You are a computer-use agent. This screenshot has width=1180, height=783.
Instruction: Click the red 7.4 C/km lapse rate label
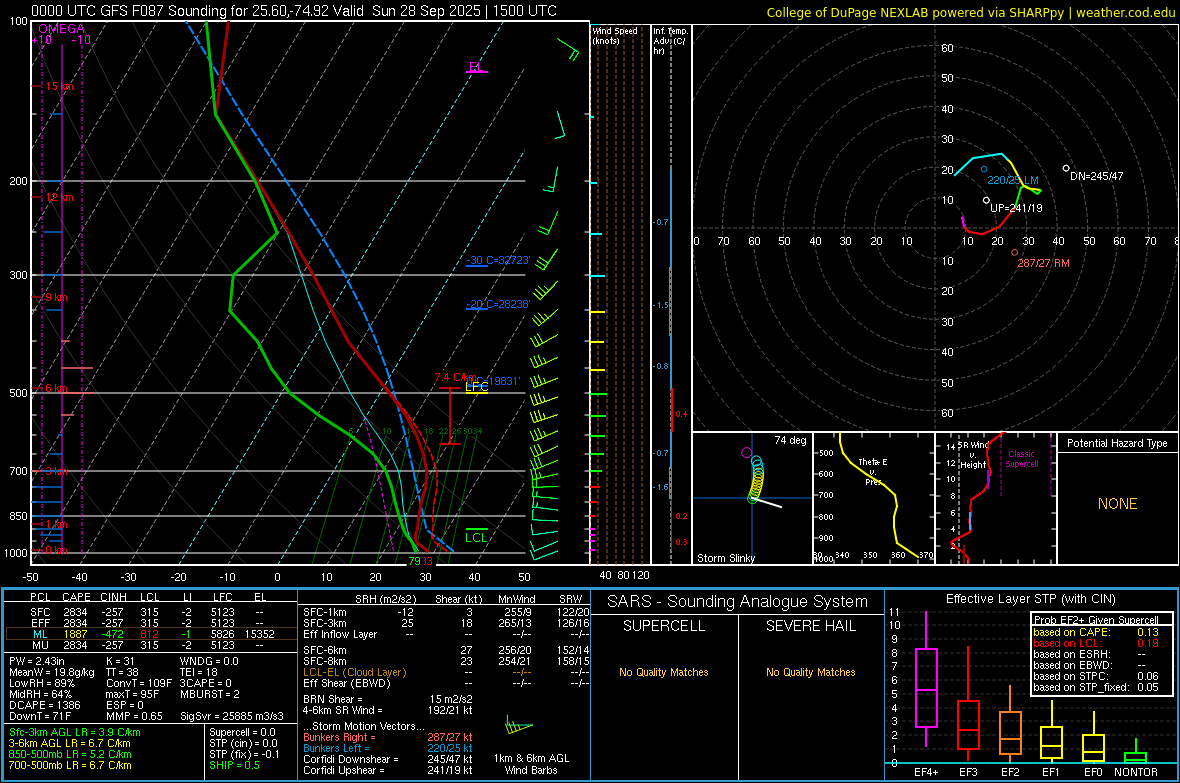click(x=455, y=377)
